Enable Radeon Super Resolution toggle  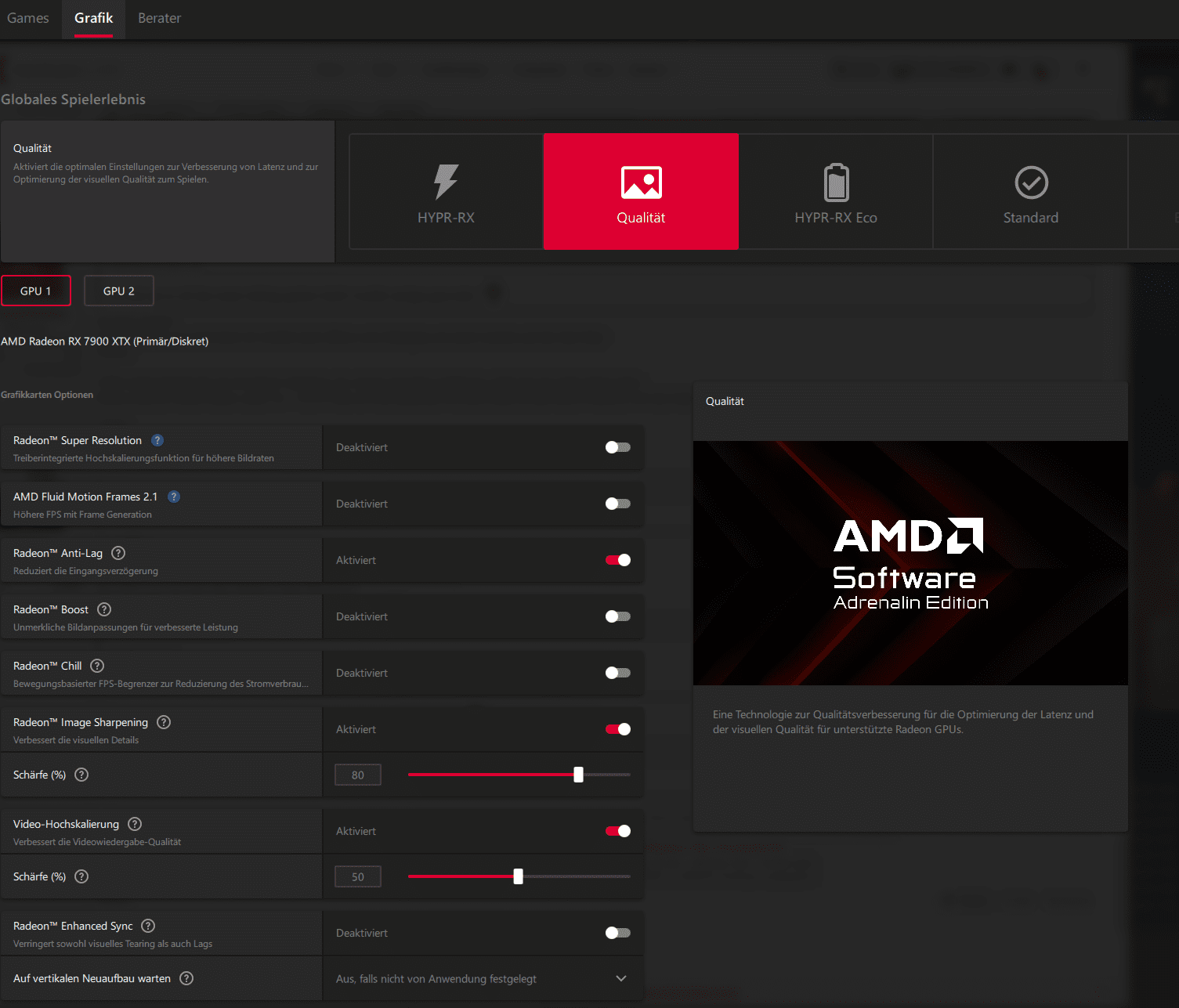(618, 447)
